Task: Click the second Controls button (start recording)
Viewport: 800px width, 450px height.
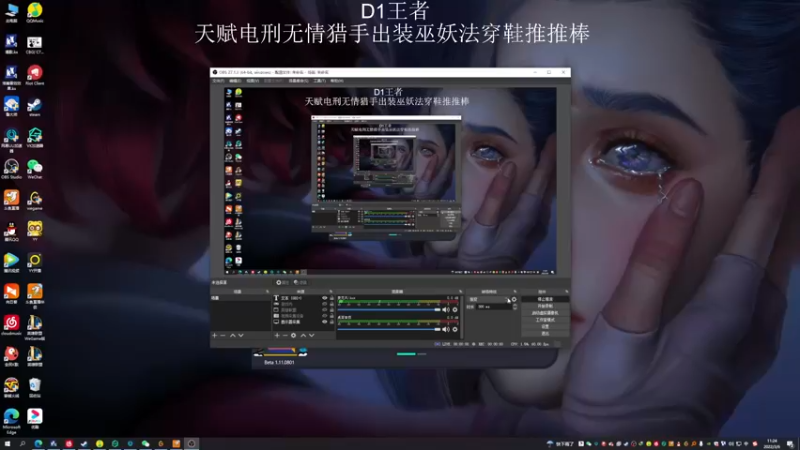Action: click(545, 306)
